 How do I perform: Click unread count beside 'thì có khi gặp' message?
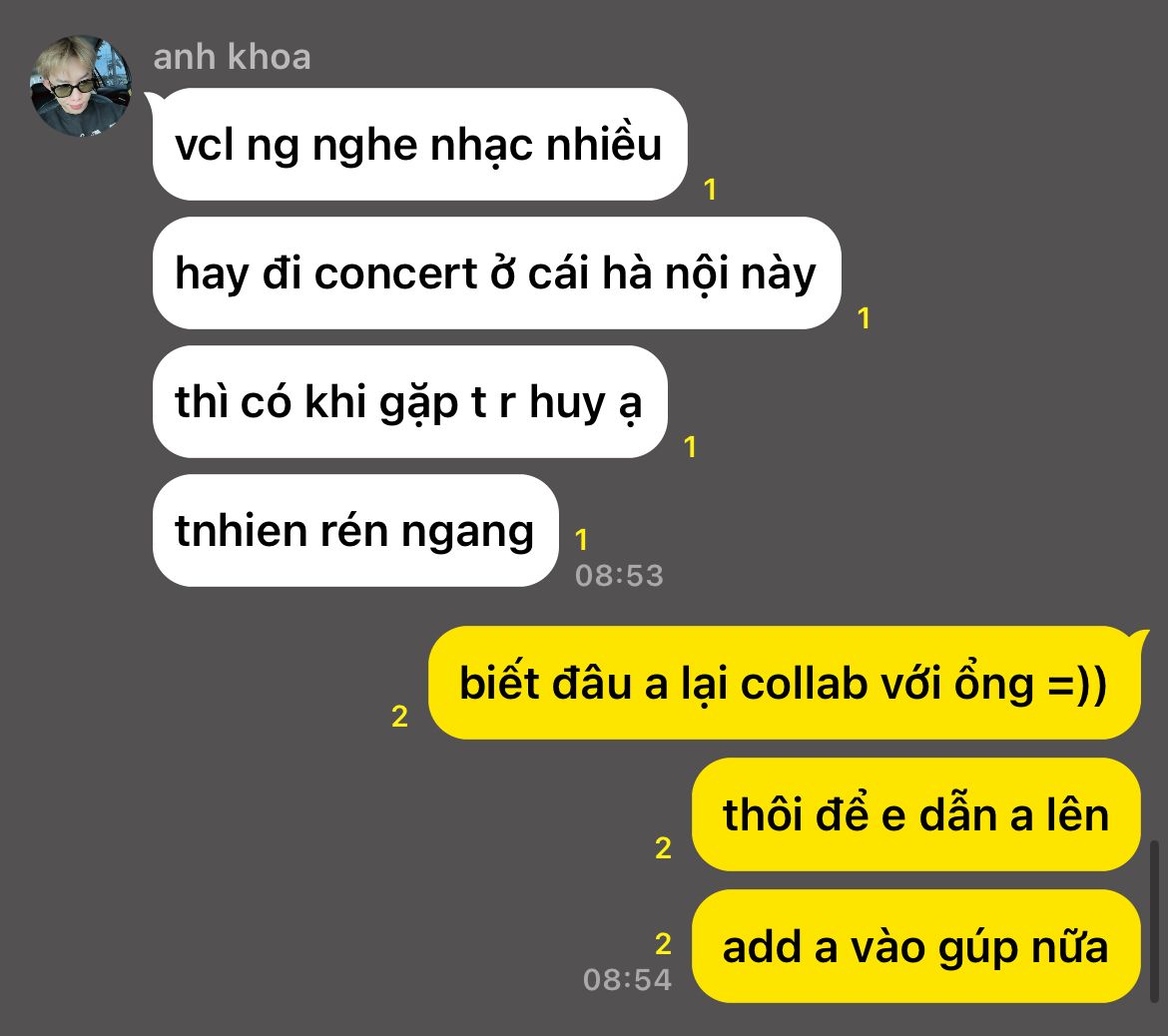(690, 447)
